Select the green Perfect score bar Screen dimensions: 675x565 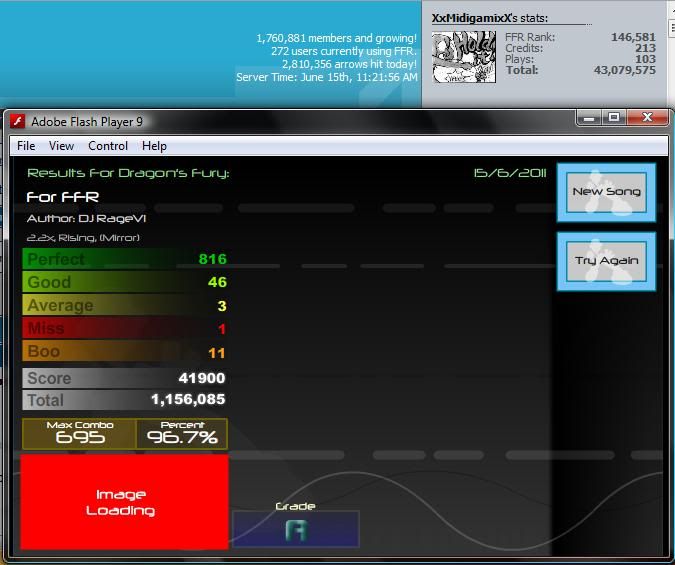point(125,259)
